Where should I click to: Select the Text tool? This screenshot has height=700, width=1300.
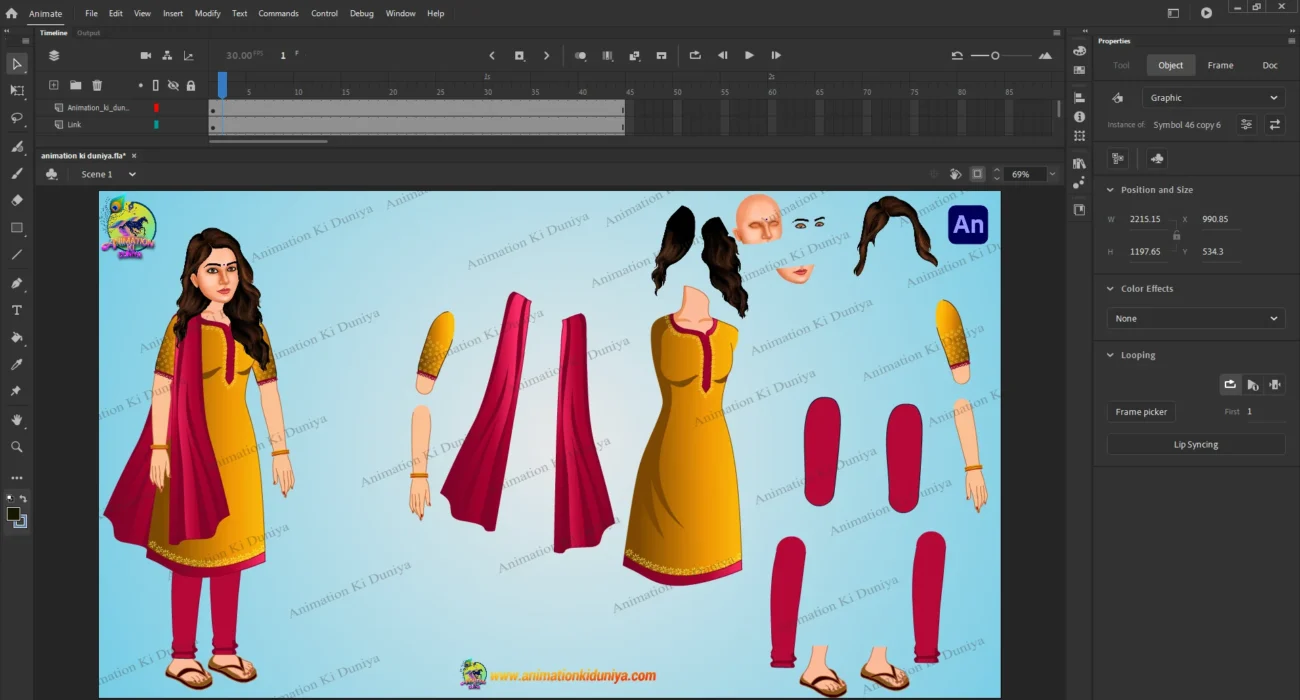click(17, 310)
